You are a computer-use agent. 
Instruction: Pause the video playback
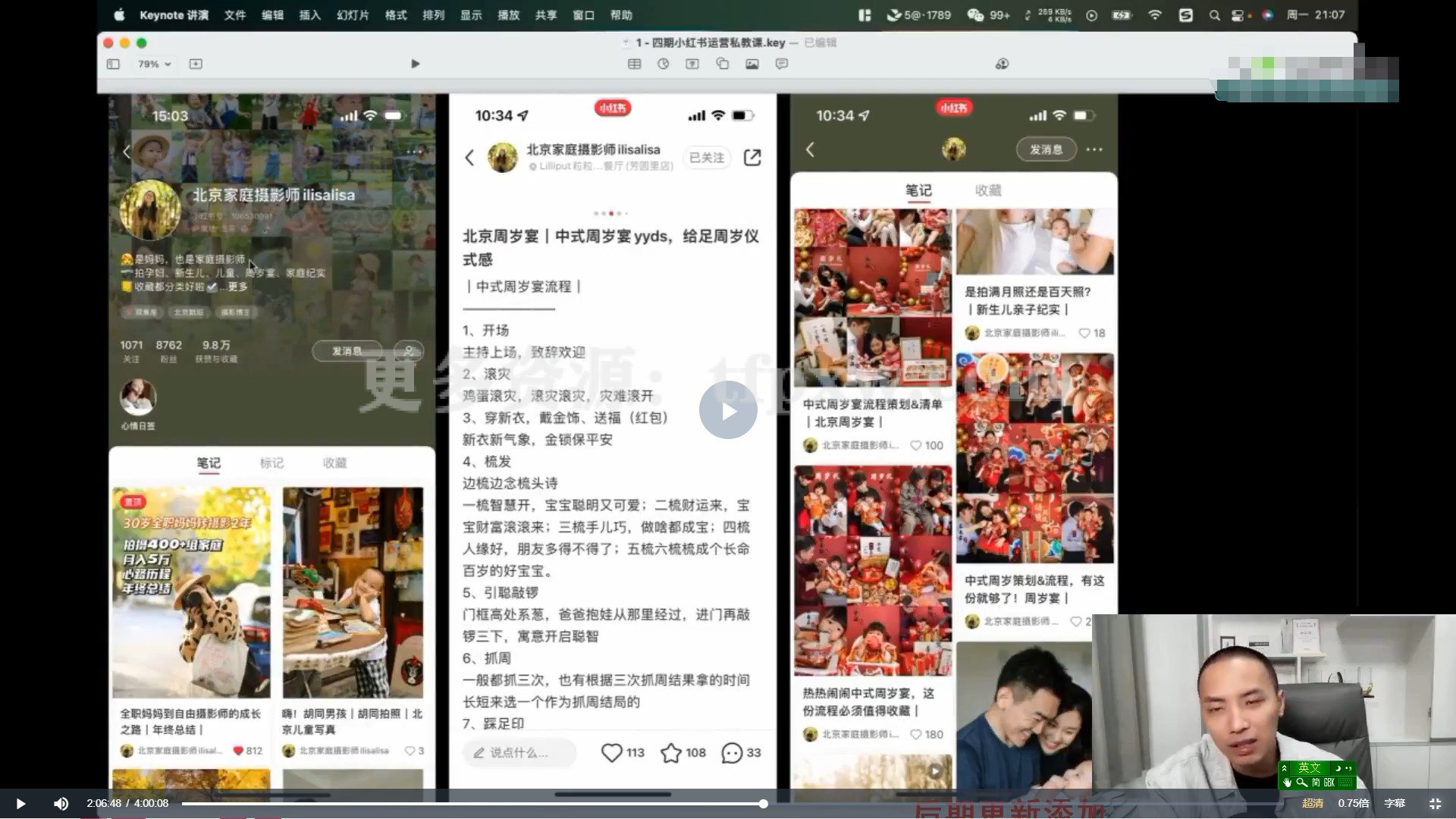click(20, 802)
